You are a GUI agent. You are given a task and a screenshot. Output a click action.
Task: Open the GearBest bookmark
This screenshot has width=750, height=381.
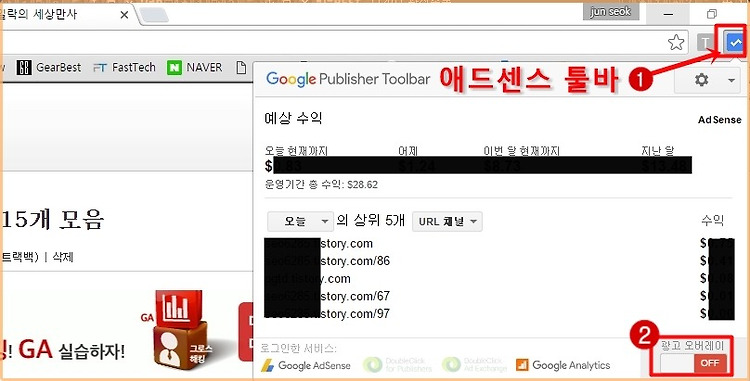(x=49, y=67)
